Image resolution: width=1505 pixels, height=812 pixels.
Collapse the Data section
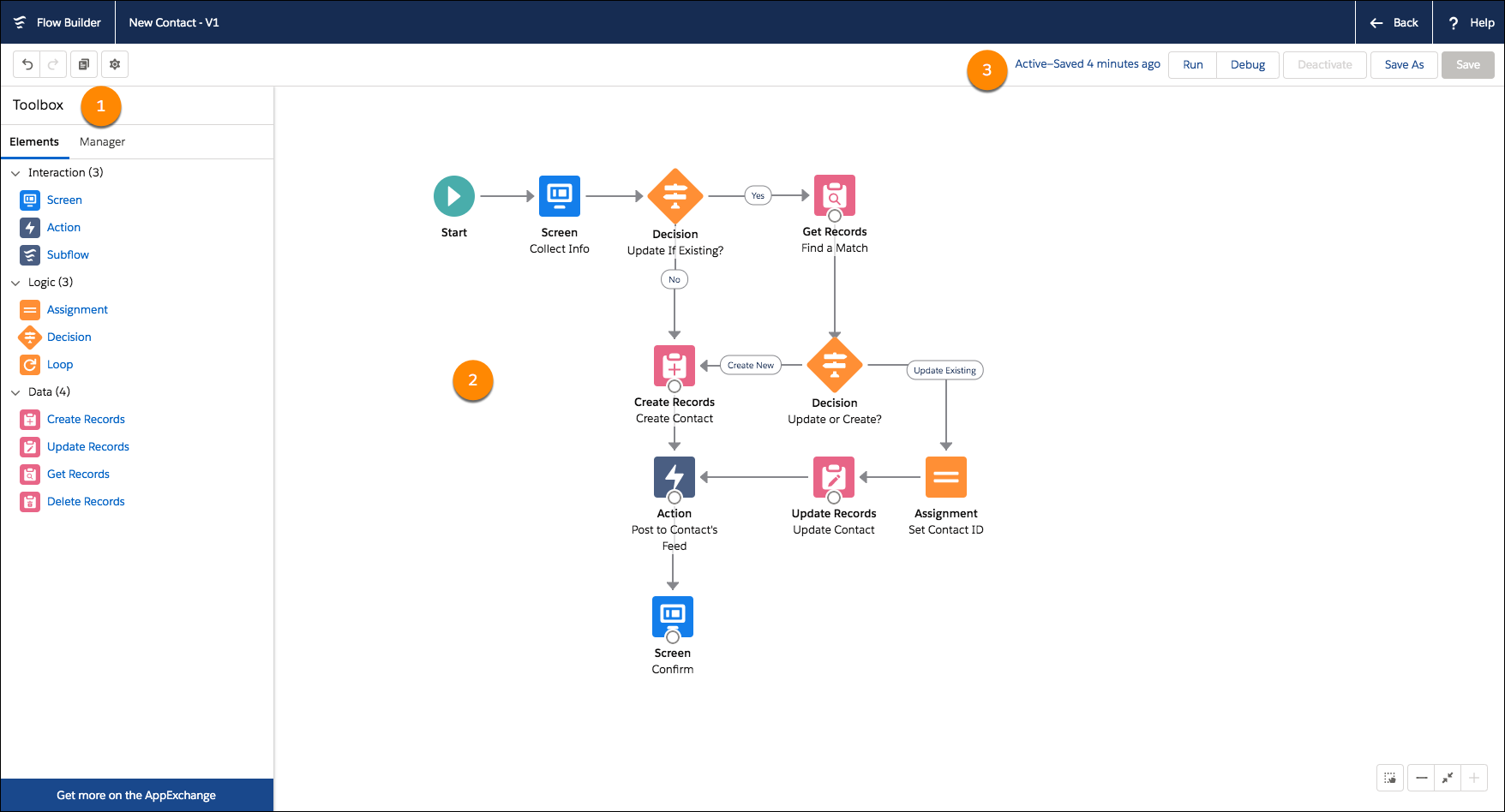15,391
